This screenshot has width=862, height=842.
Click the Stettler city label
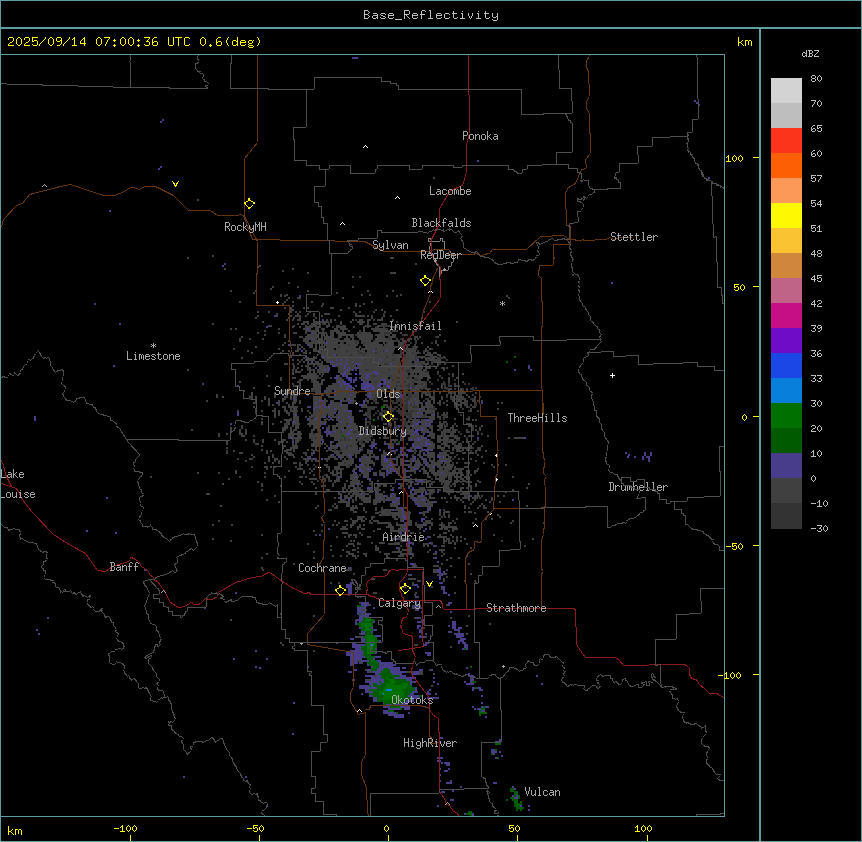click(x=633, y=237)
